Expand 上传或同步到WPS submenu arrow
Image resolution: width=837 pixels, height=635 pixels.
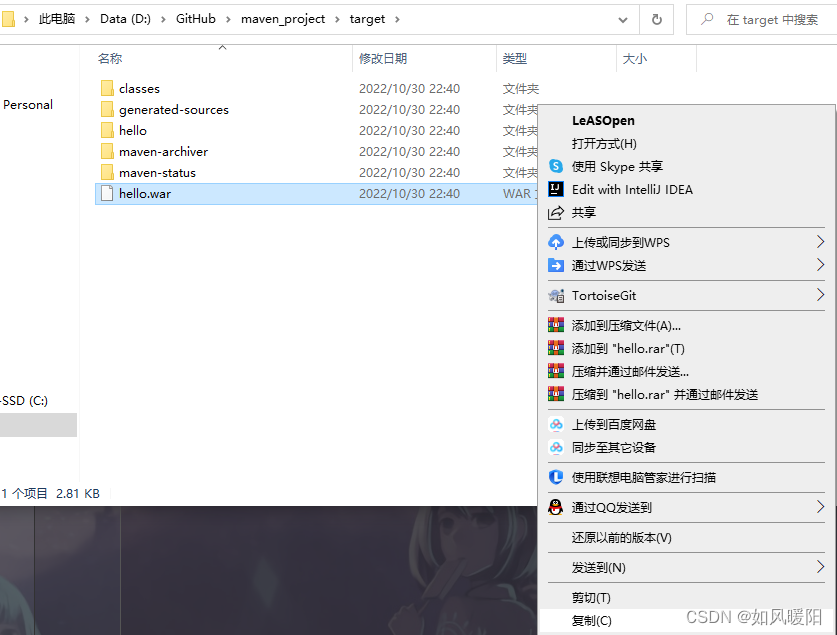(x=820, y=242)
